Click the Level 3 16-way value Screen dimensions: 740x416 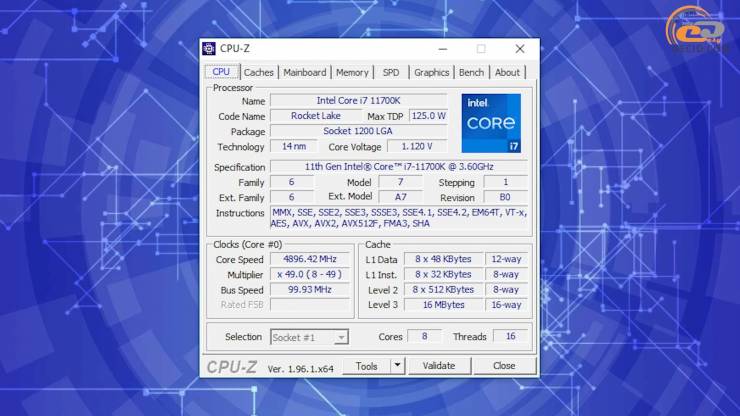point(506,305)
